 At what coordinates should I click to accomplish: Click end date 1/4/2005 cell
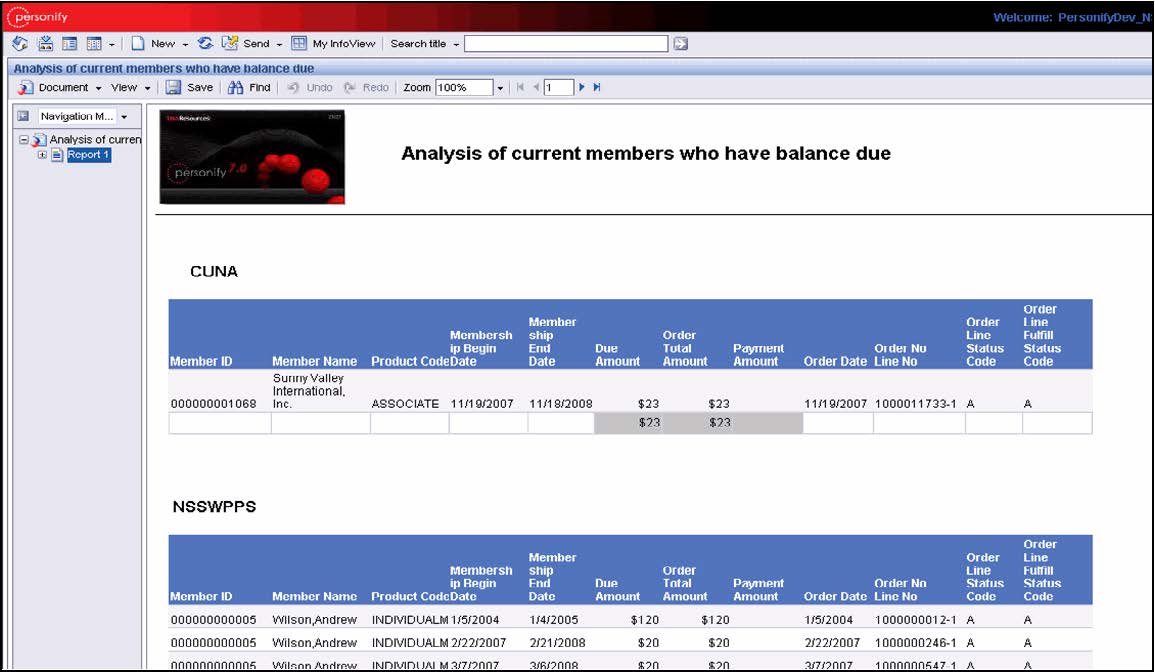pos(554,620)
